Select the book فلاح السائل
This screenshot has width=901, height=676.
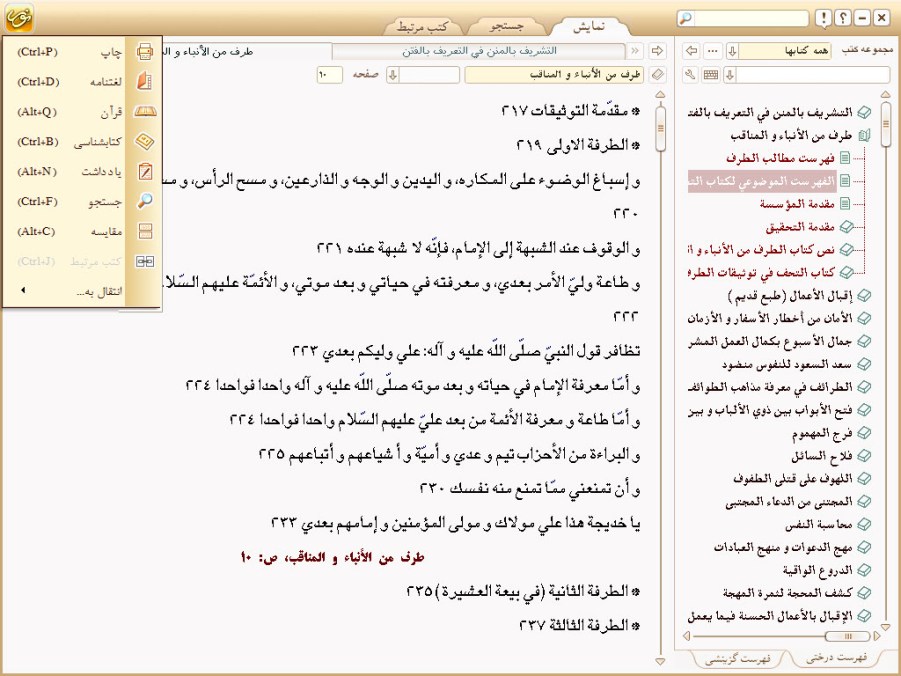click(x=822, y=456)
